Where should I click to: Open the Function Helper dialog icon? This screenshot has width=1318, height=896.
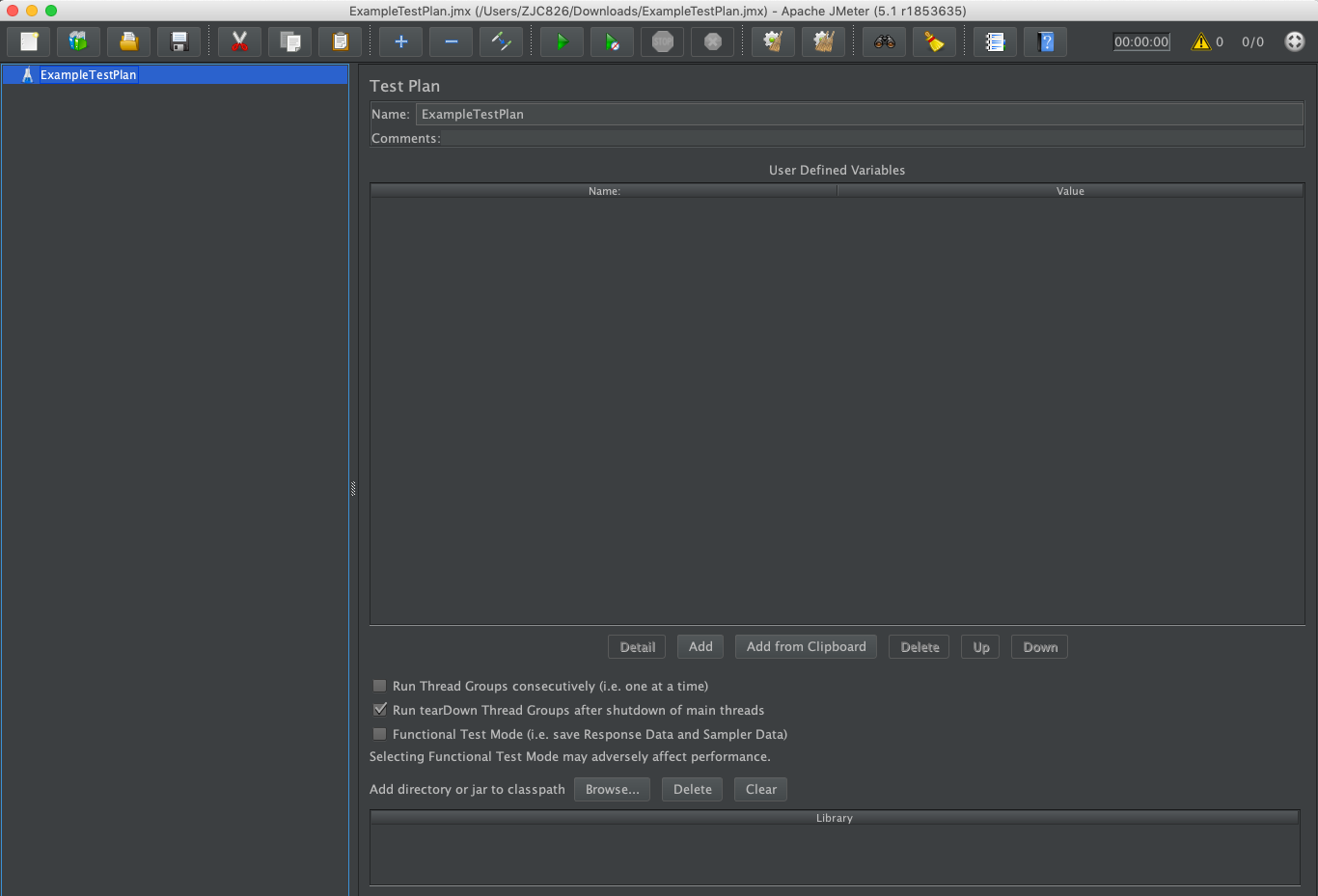996,41
